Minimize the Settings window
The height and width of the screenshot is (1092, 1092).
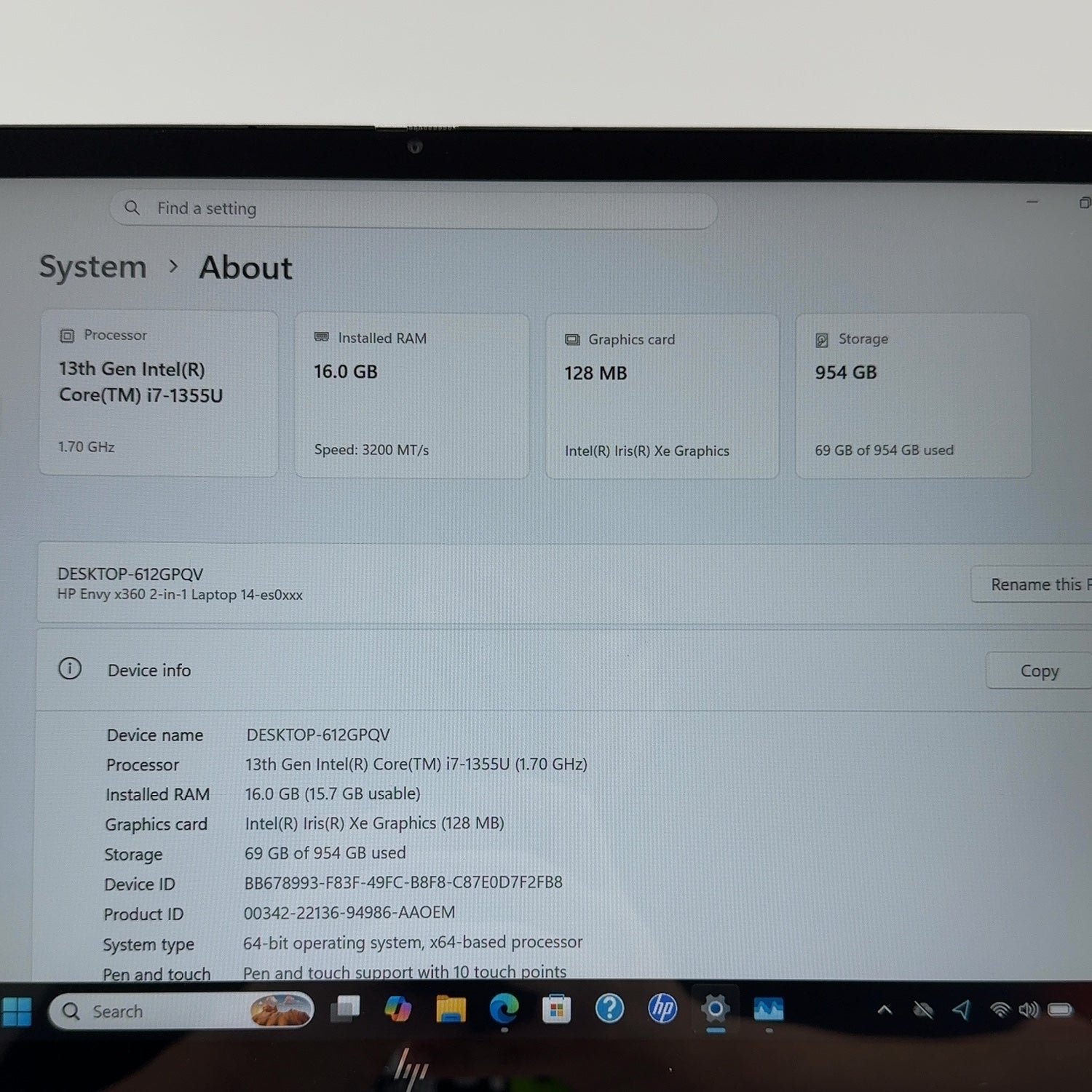(x=1032, y=202)
